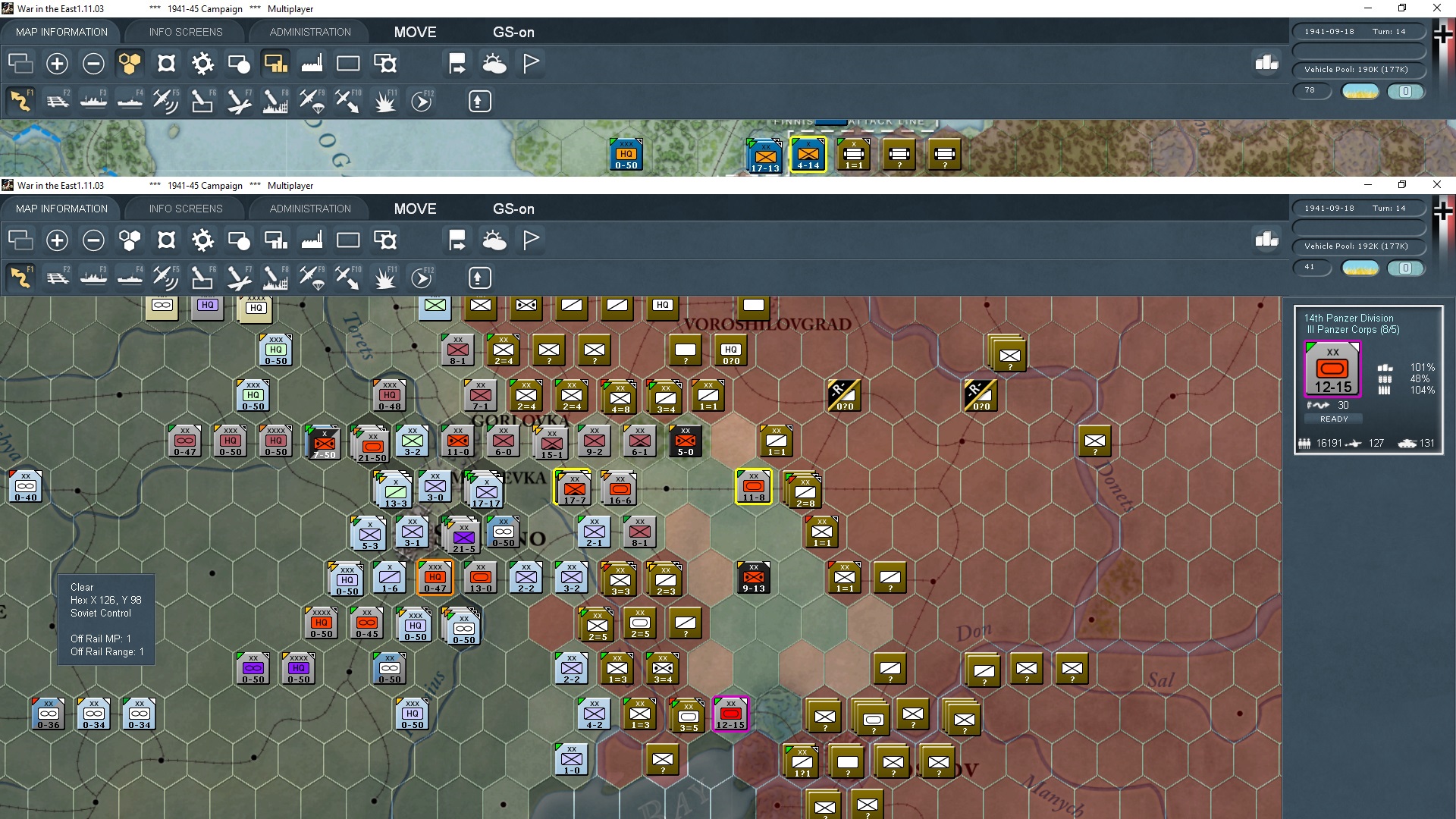Click the F12 mode icon in lower window

click(x=422, y=278)
